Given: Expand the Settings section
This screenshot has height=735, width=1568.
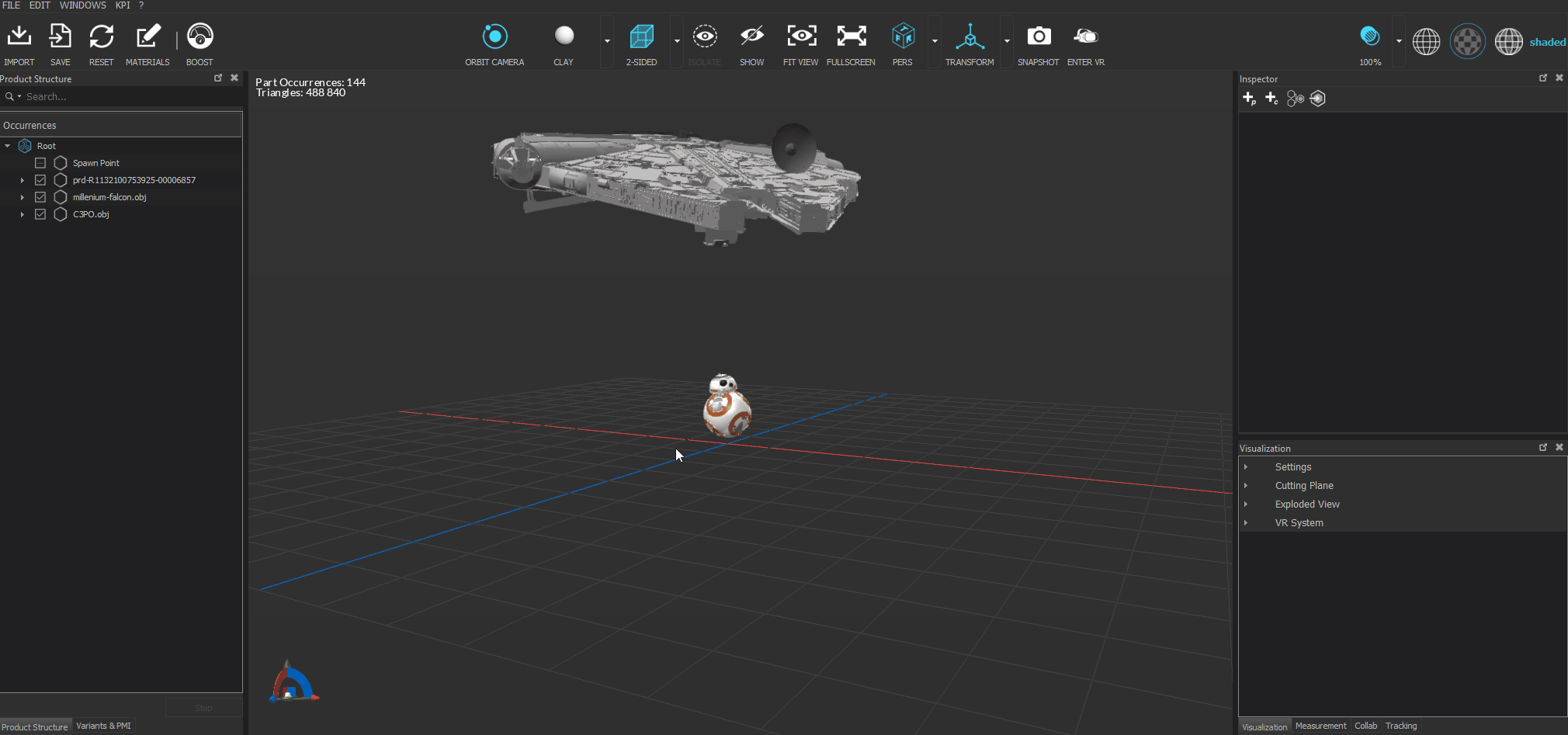Looking at the screenshot, I should tap(1246, 467).
